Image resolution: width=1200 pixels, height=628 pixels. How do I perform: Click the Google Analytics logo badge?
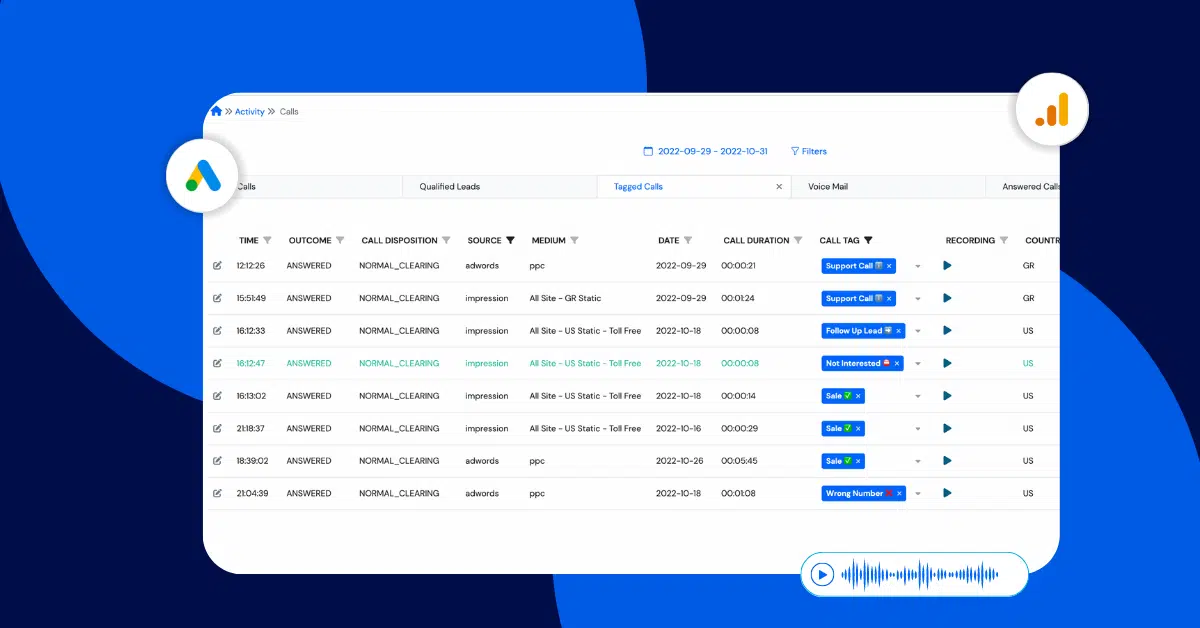(1052, 109)
